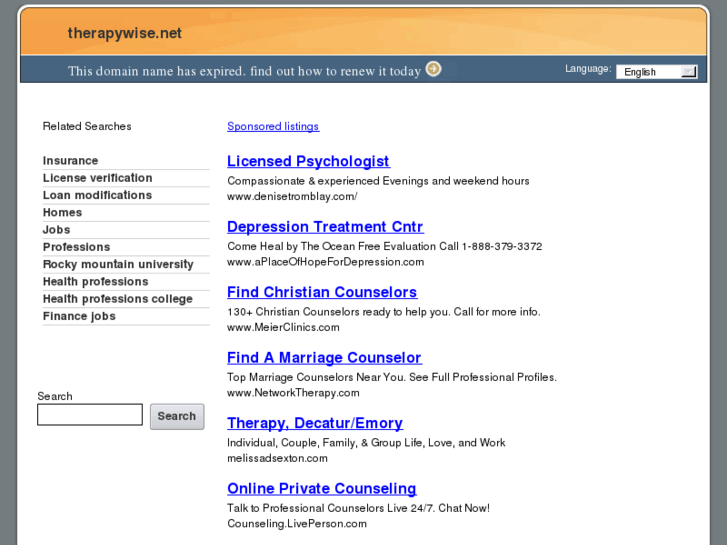The height and width of the screenshot is (545, 727).
Task: Open the Therapy, Decatur/Emory listing
Action: [x=315, y=423]
